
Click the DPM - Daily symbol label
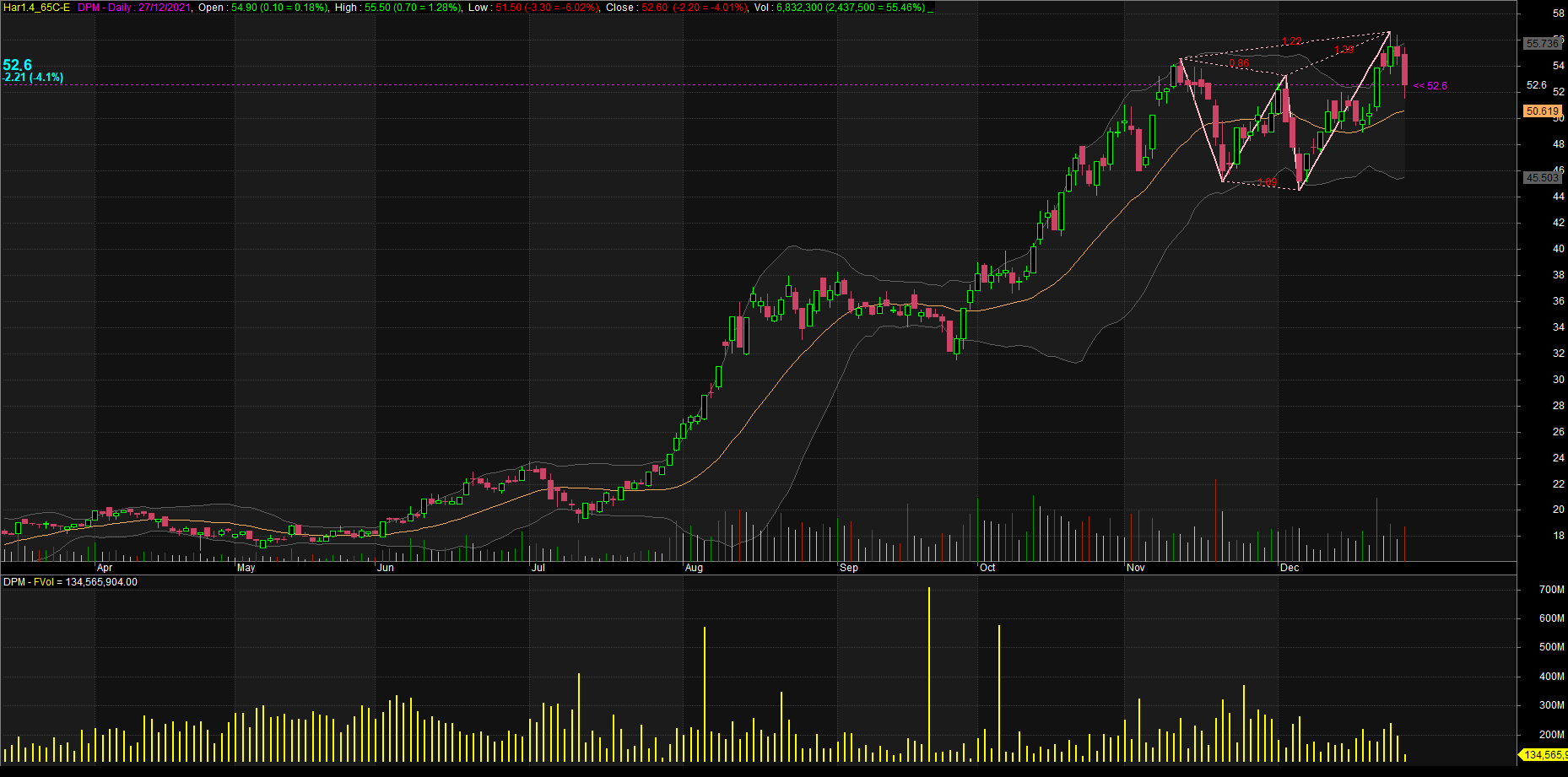[x=104, y=8]
